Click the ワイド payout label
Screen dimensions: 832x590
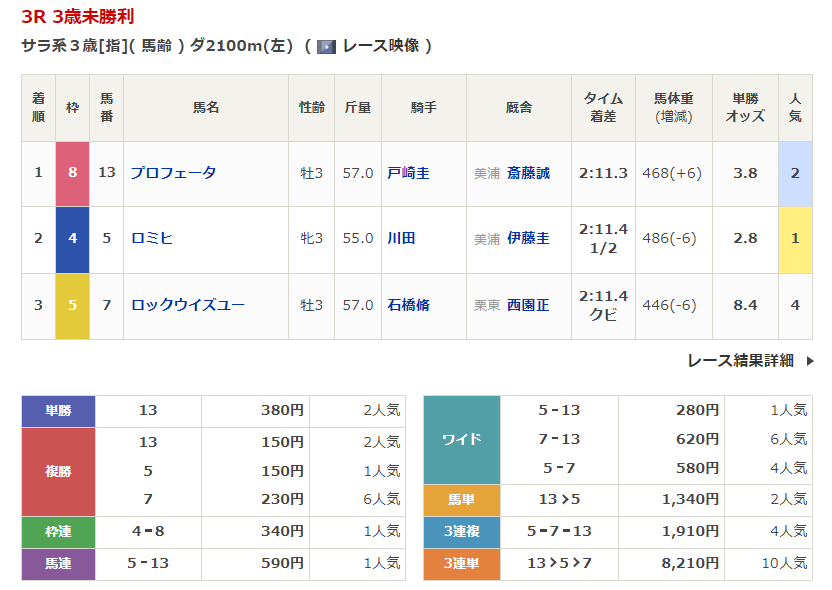(x=461, y=439)
